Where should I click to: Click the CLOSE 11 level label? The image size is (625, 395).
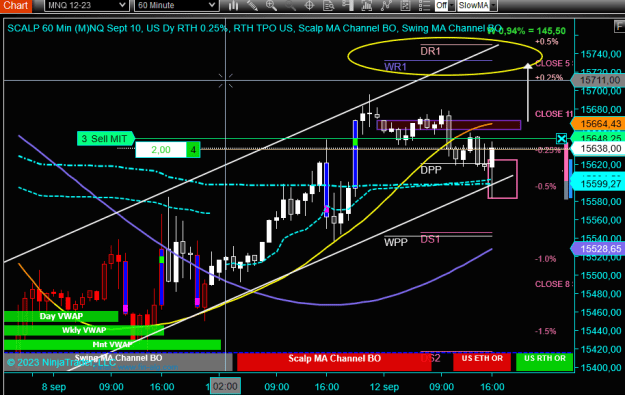554,114
